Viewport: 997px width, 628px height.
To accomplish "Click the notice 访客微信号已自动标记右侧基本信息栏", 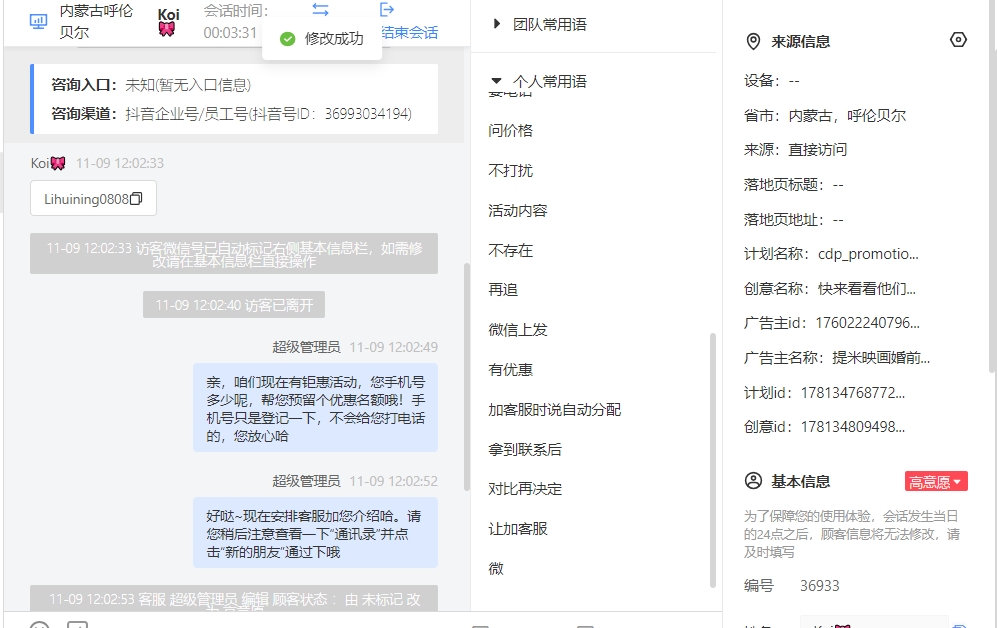I will pyautogui.click(x=234, y=254).
